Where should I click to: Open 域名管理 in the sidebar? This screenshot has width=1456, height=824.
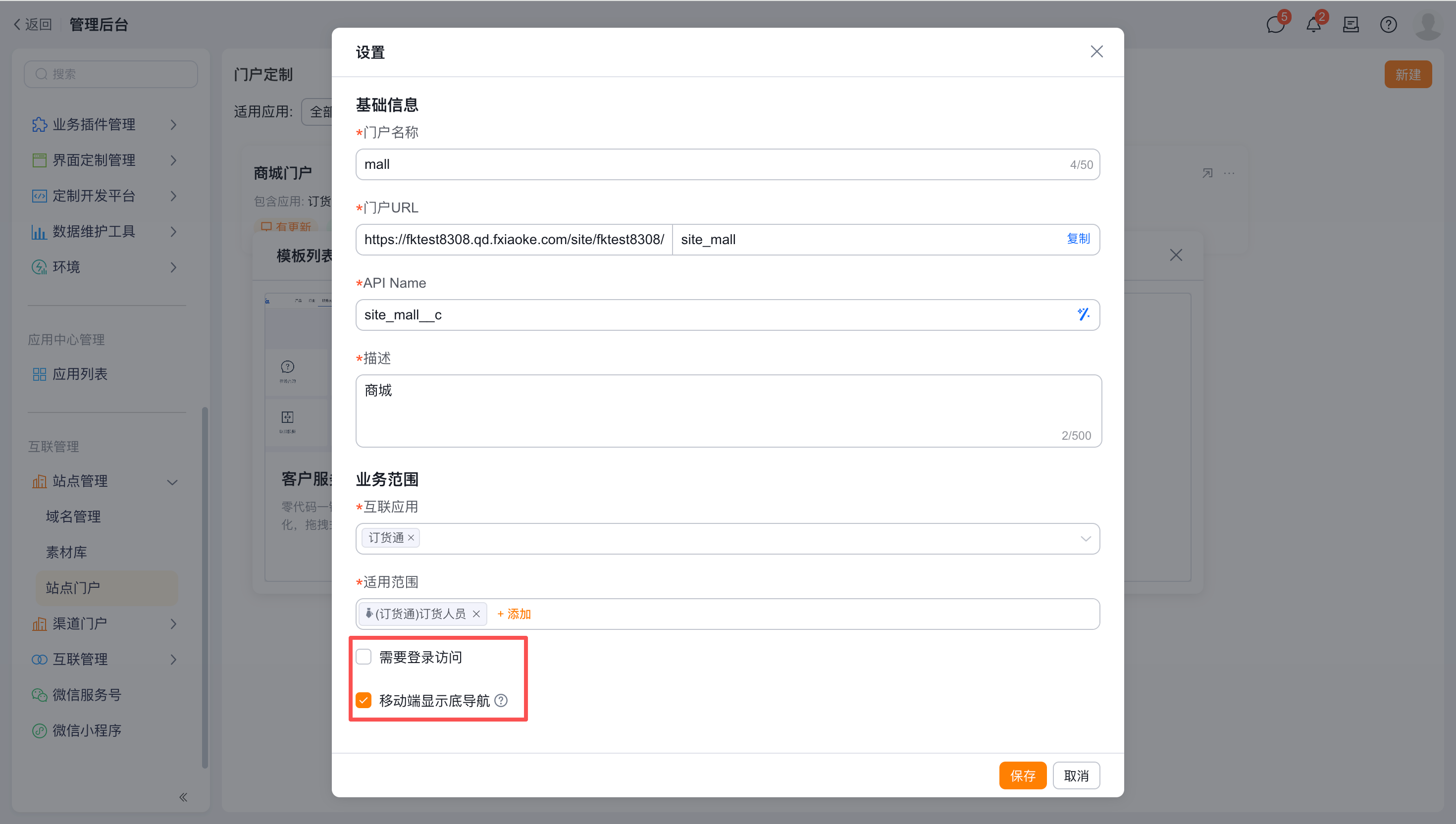click(74, 516)
